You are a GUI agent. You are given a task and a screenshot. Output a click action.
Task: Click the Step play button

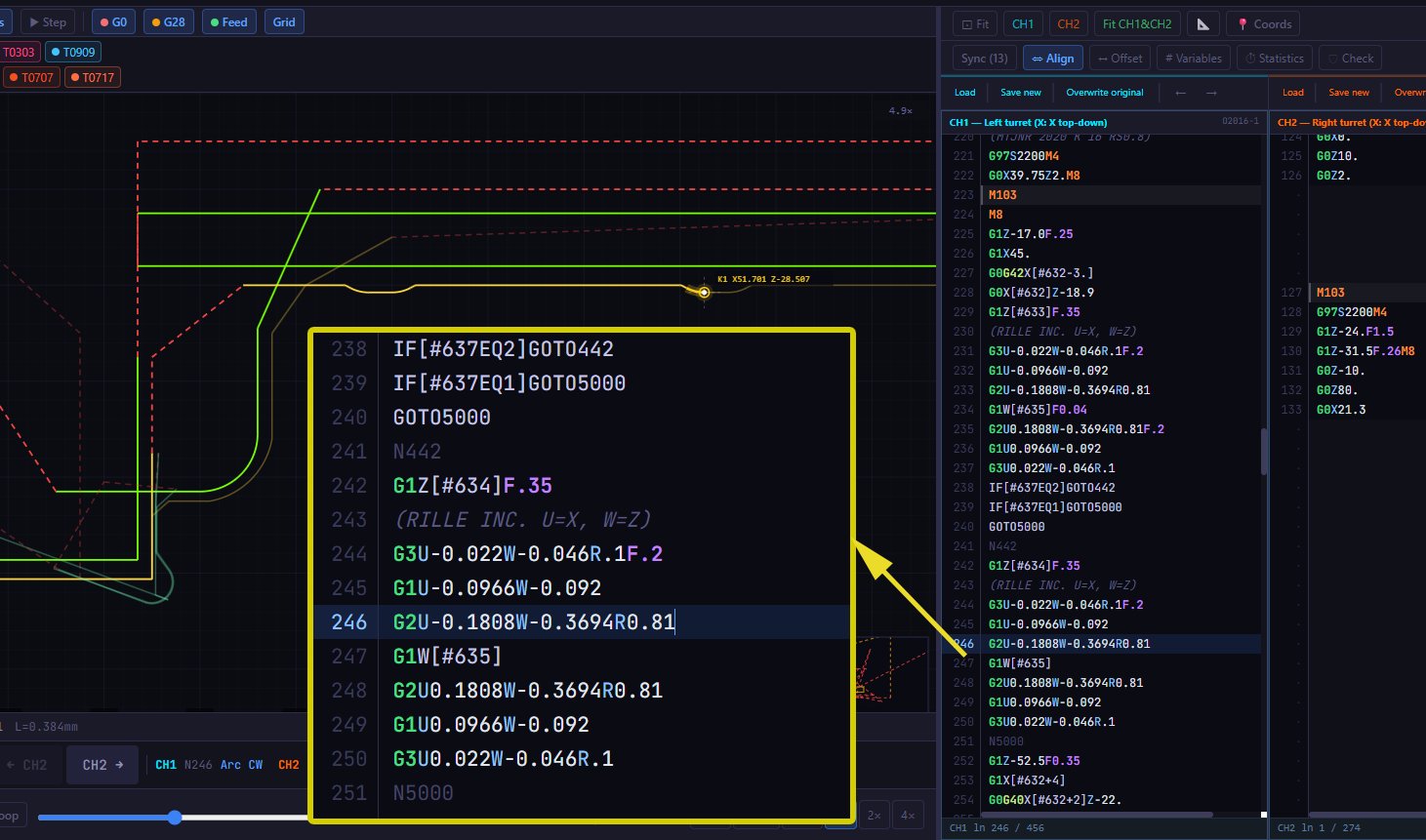[48, 22]
